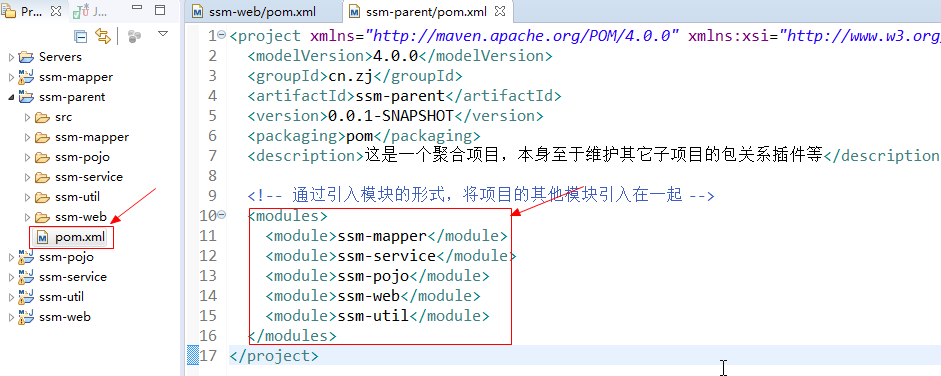Select the ssm-parent/pom.xml editor tab
The width and height of the screenshot is (941, 376).
pos(428,11)
